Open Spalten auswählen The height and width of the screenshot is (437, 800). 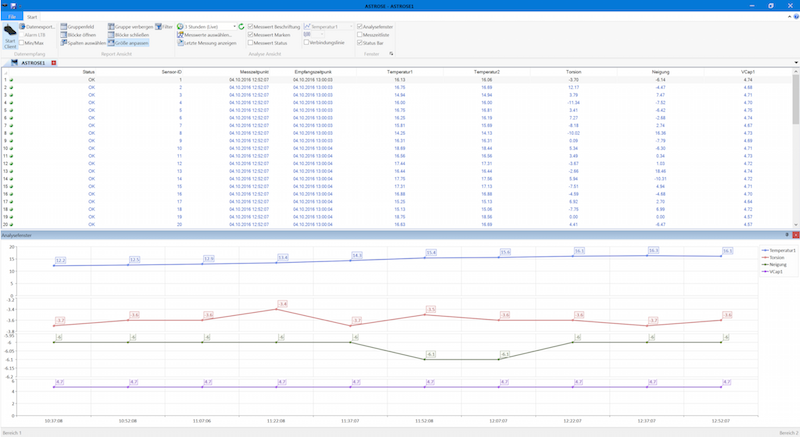point(83,43)
